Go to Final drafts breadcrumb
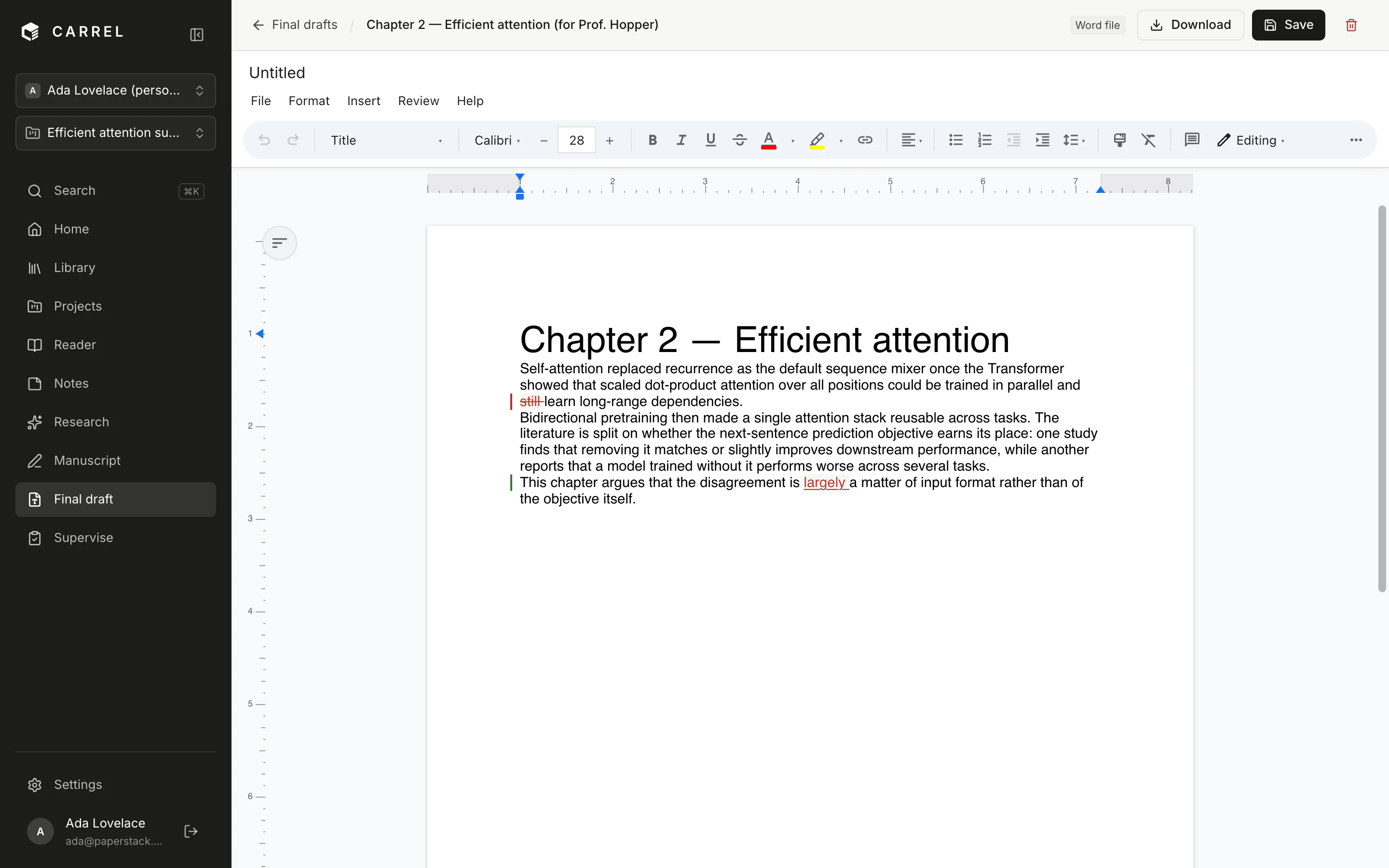1389x868 pixels. click(x=304, y=25)
